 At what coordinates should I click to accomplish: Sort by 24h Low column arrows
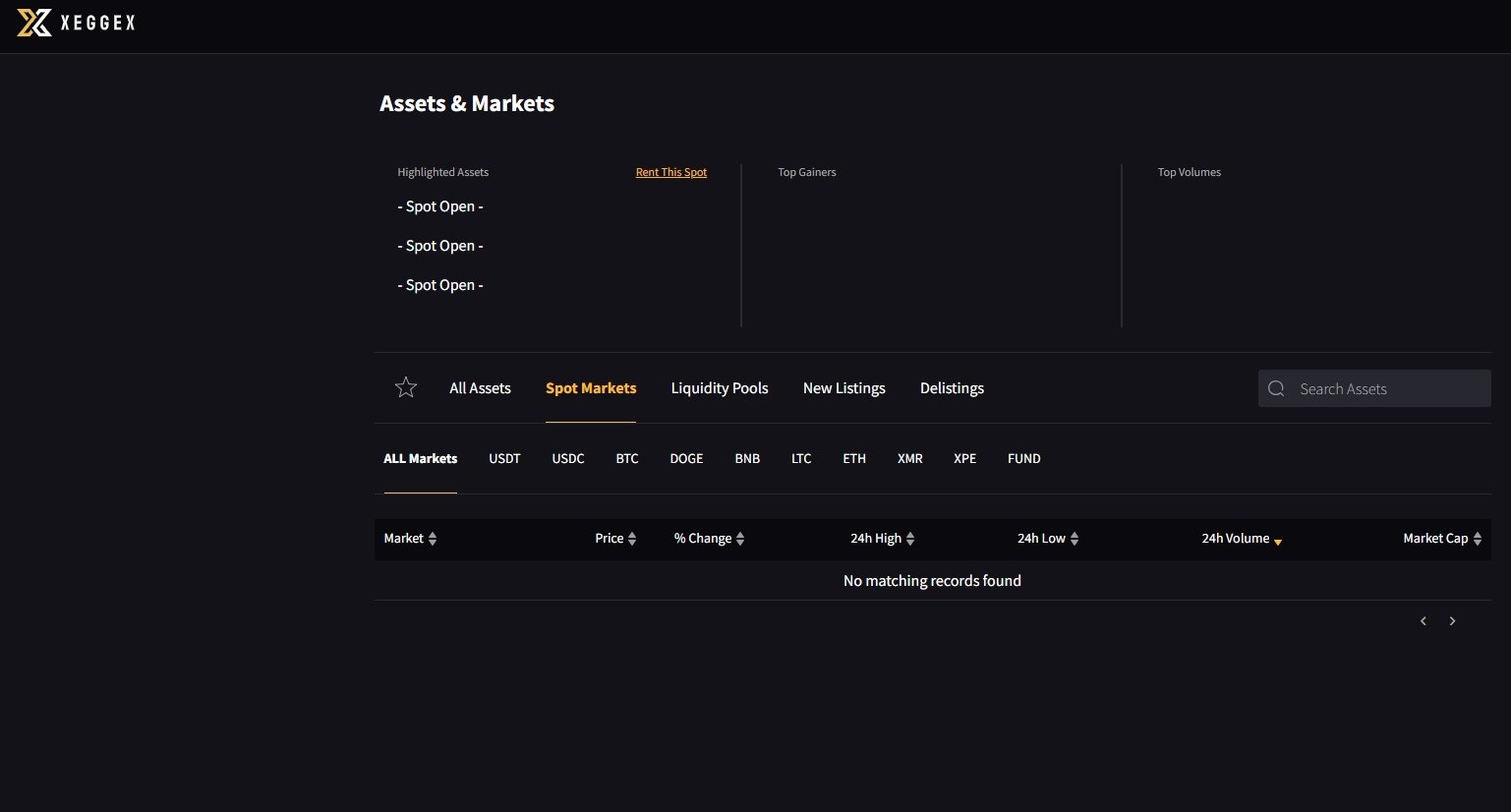[x=1075, y=539]
